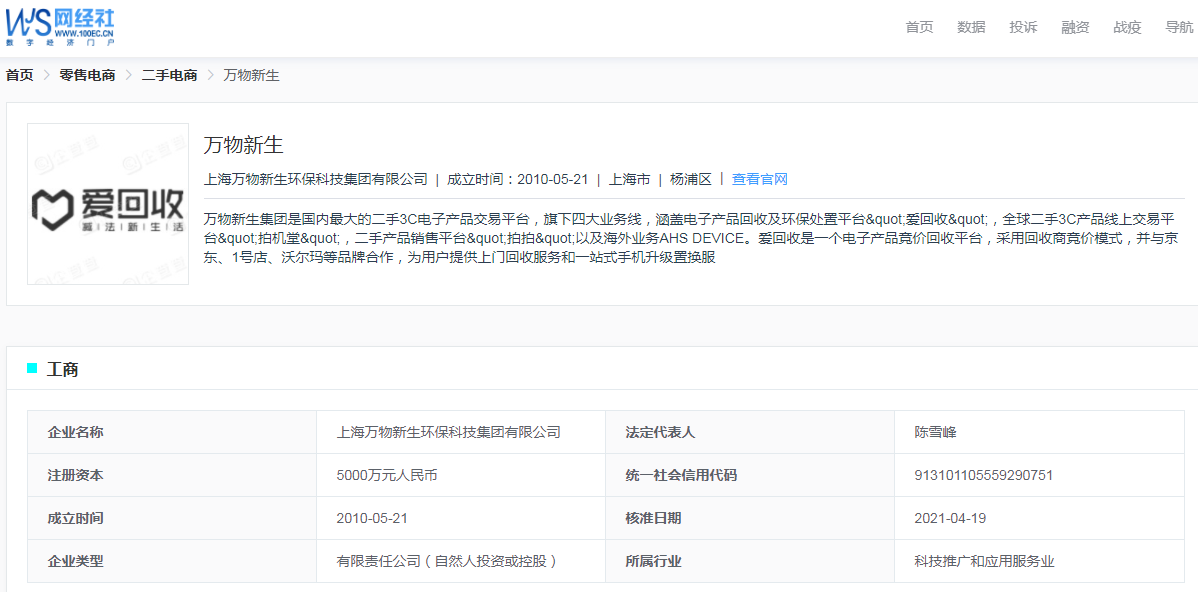
Task: Click the 法定代表人 label cell
Action: (x=750, y=432)
